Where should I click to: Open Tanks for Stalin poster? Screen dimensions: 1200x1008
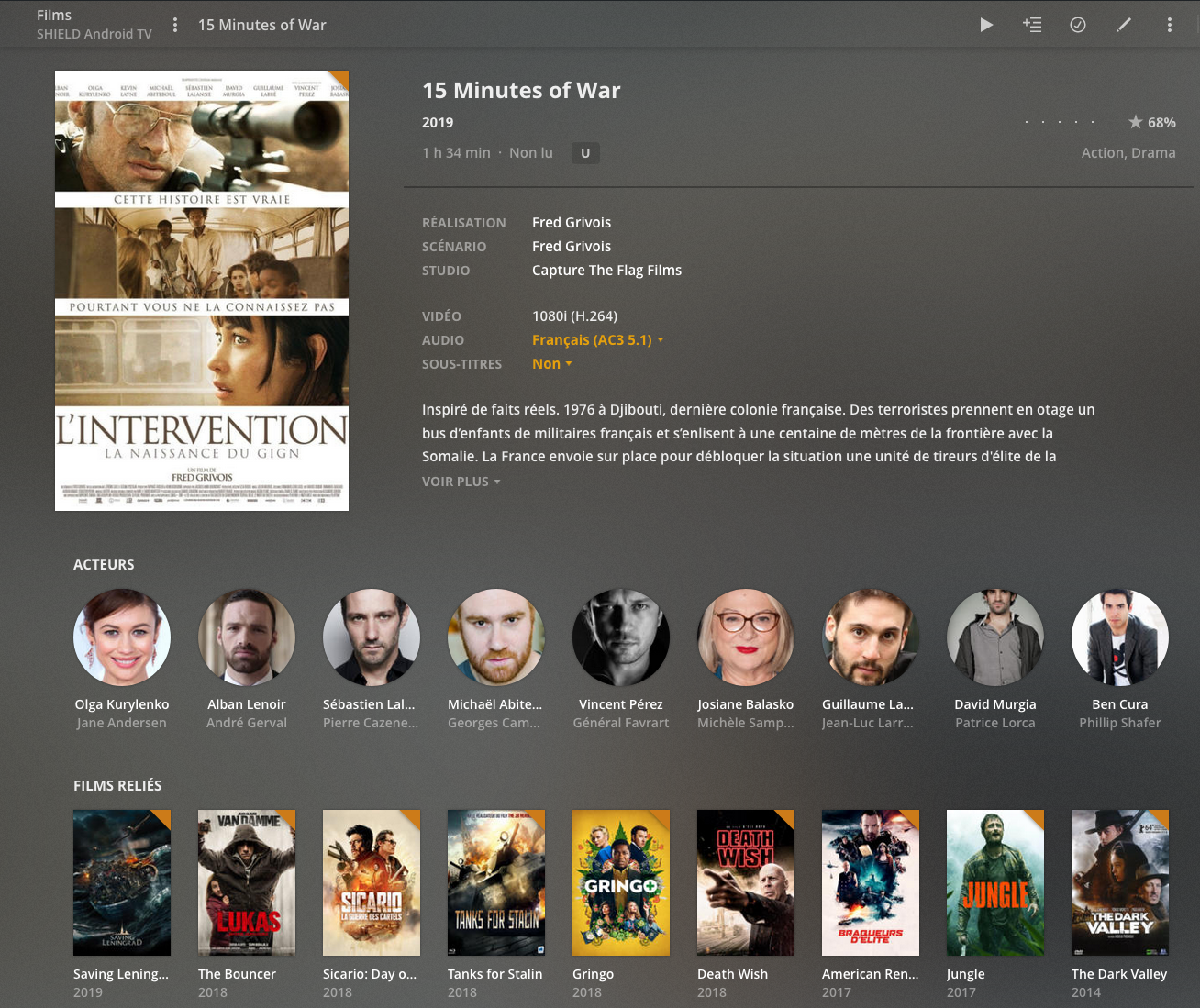coord(496,882)
